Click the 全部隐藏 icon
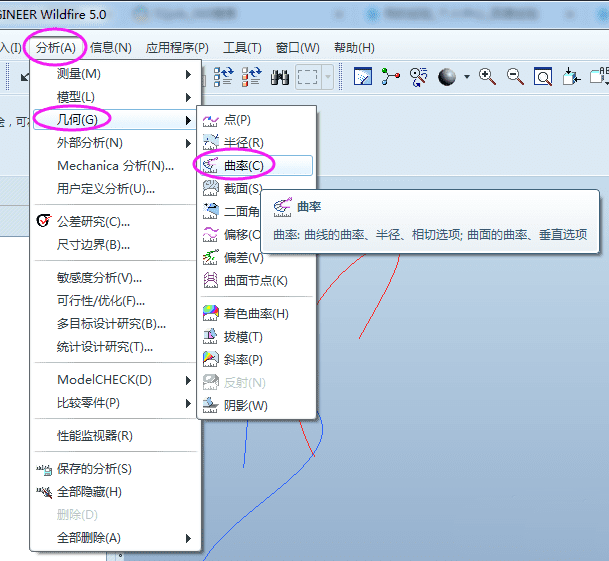 (44, 492)
